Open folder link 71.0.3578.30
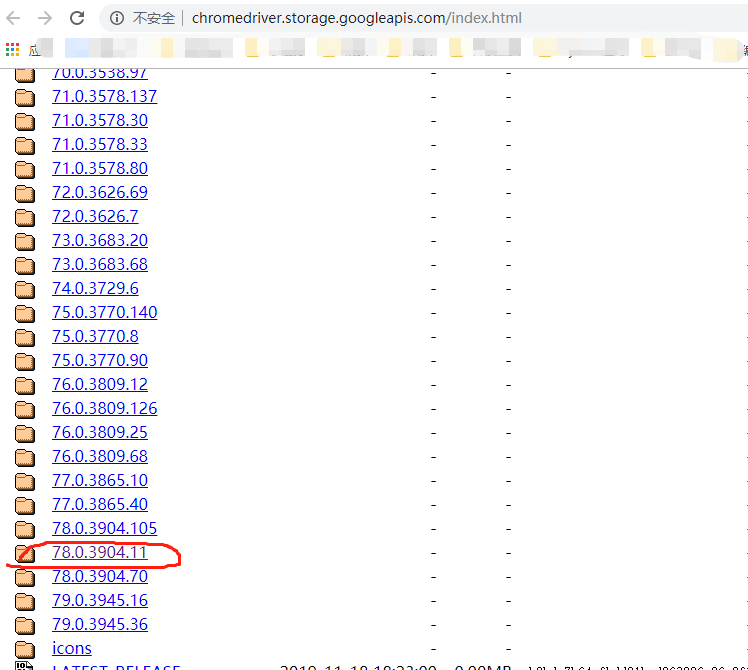Viewport: 748px width, 670px height. point(100,120)
